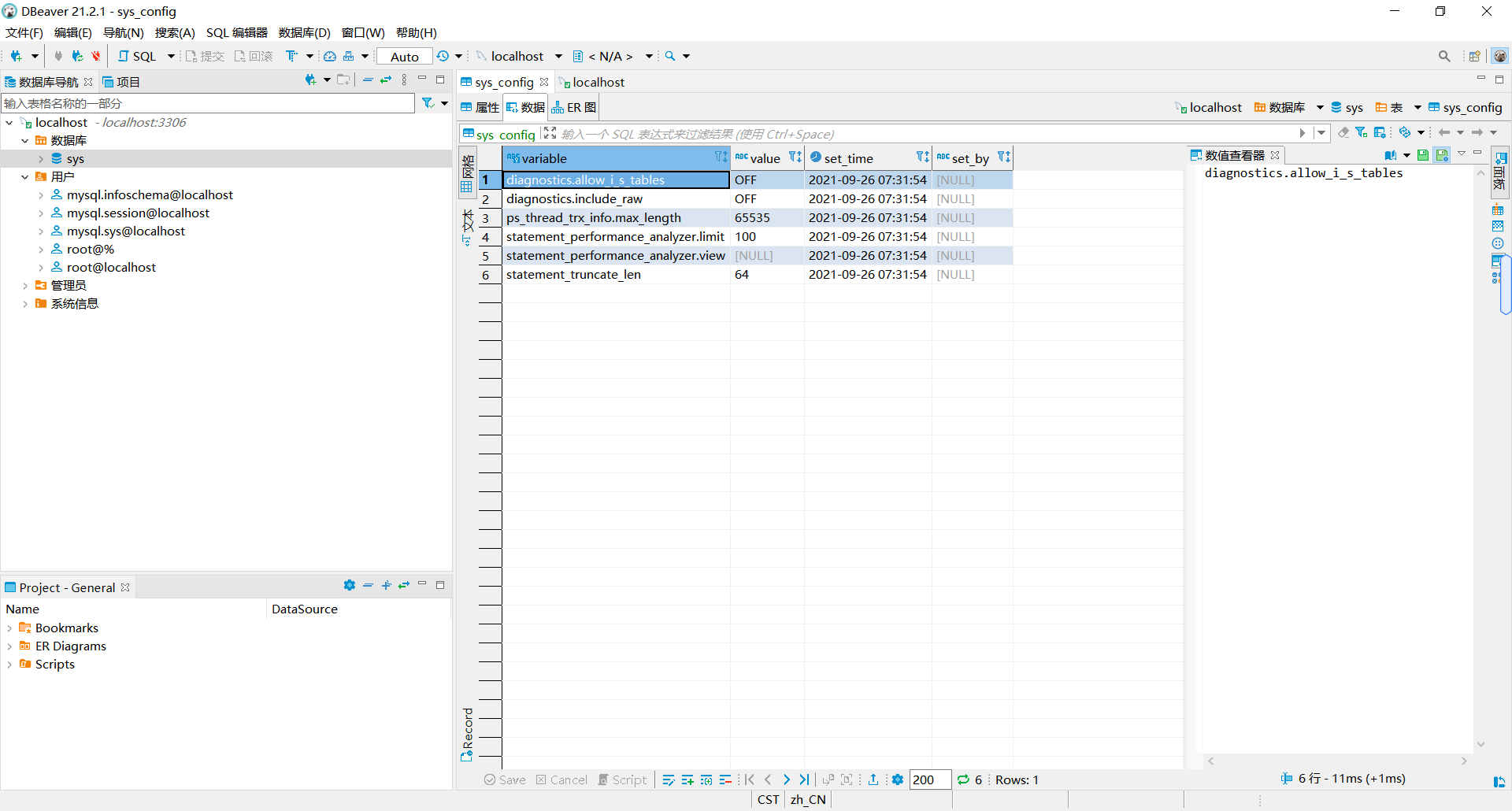Screen dimensions: 1512x811
Task: Open the < N/A > active schema selector
Action: [x=611, y=56]
